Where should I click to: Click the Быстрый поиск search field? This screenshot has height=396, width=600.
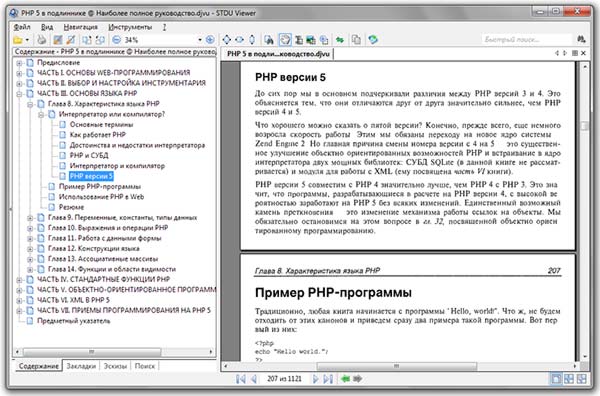pos(527,39)
